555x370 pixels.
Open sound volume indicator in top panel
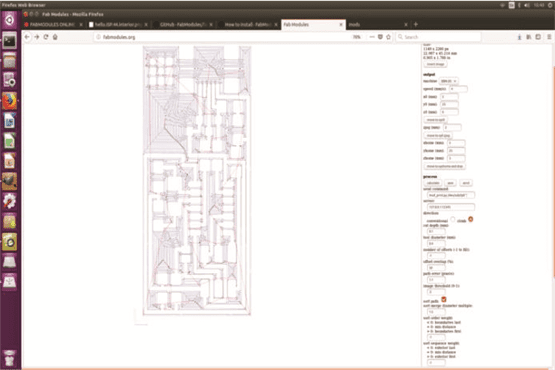pyautogui.click(x=527, y=5)
